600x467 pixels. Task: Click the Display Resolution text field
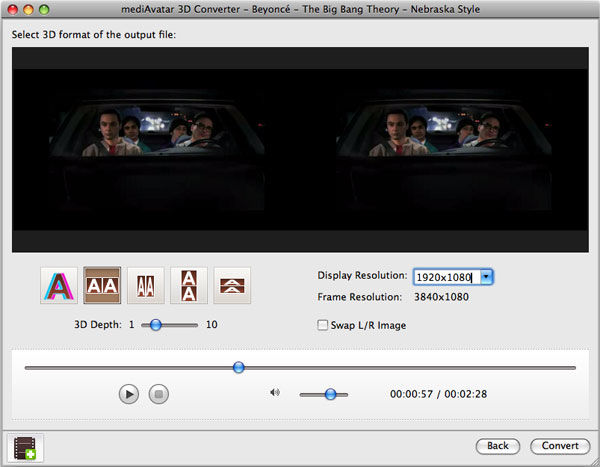click(x=447, y=277)
